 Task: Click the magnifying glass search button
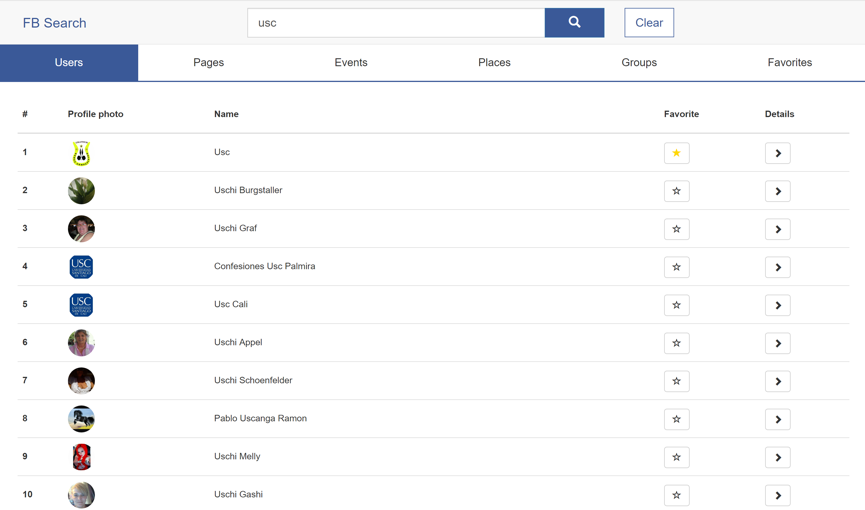[574, 23]
